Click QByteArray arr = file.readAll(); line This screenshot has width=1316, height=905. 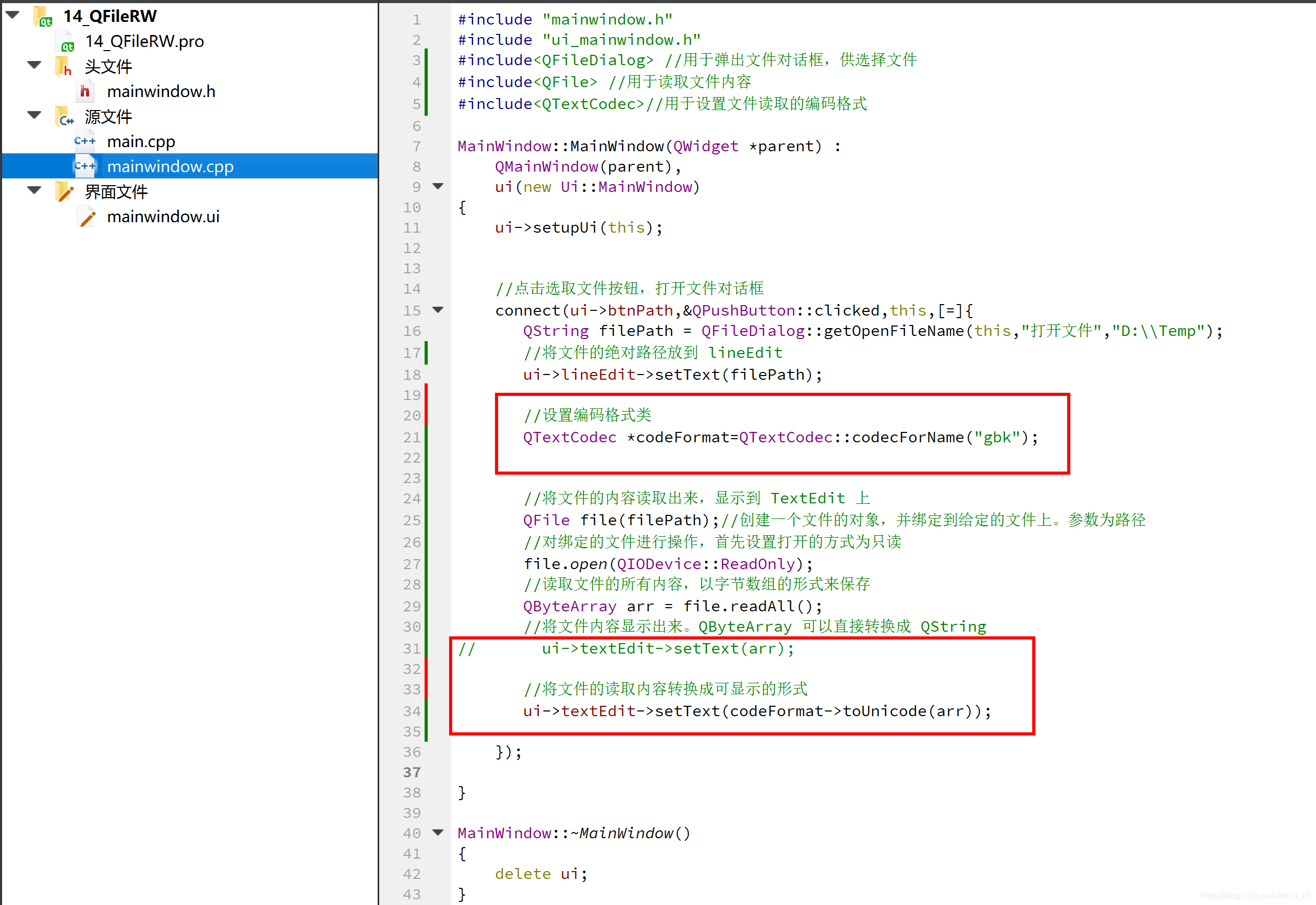click(672, 607)
